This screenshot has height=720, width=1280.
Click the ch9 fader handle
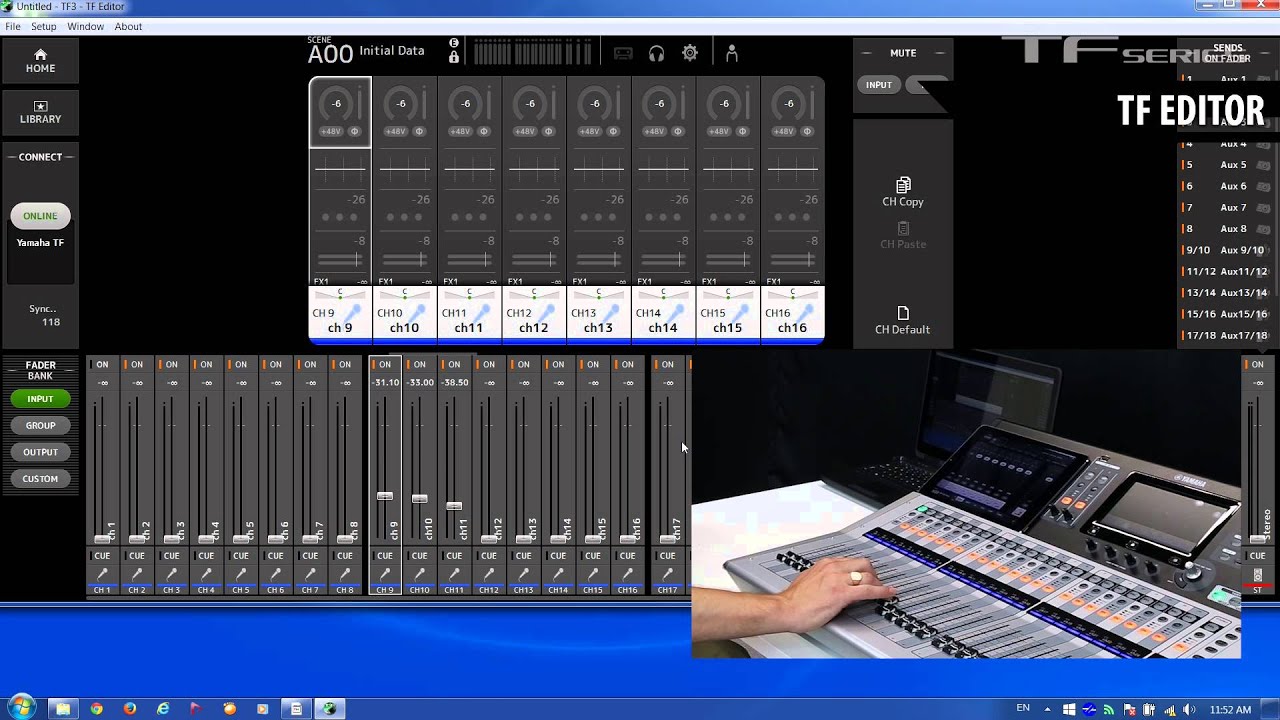385,496
